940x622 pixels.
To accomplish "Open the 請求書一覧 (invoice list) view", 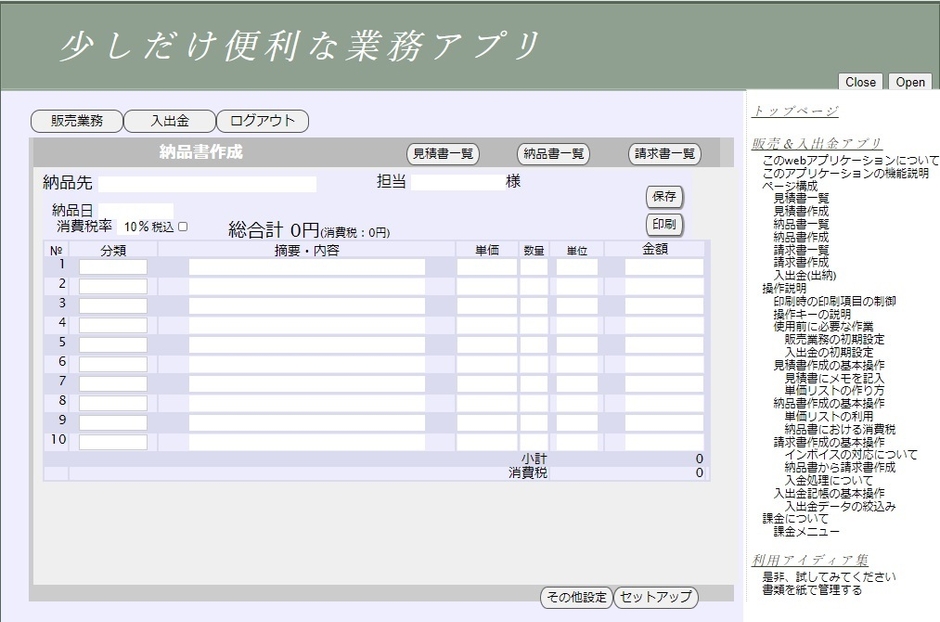I will [x=662, y=153].
